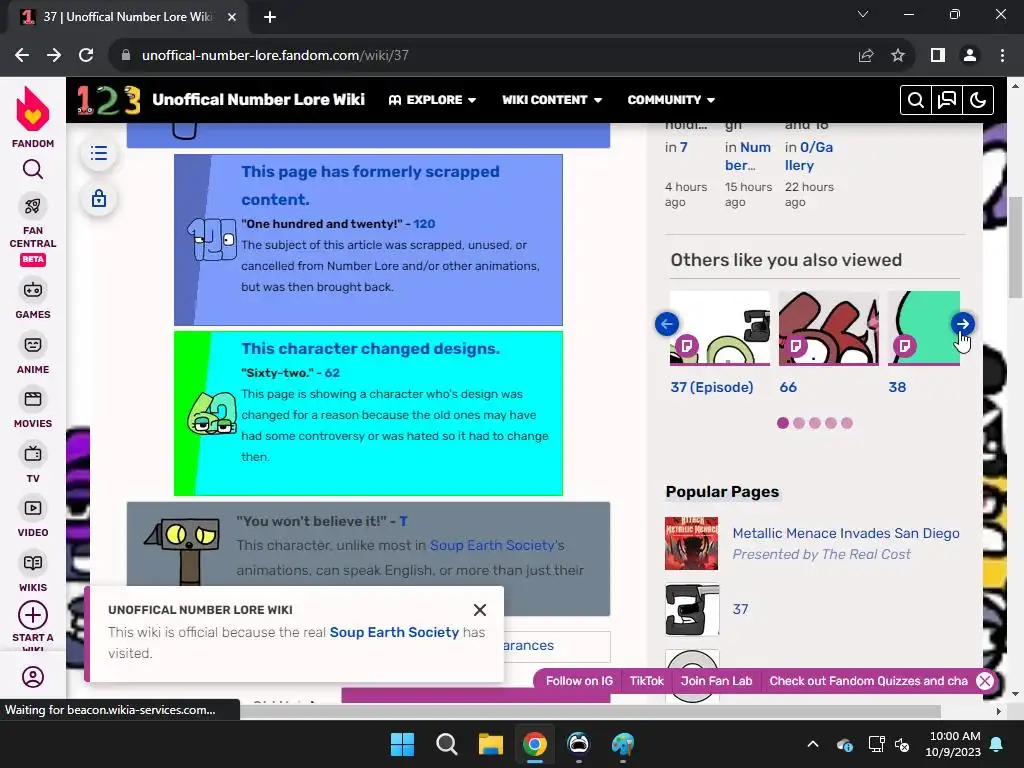Click the carousel next arrow button
Screen dimensions: 1024x768
click(x=963, y=324)
